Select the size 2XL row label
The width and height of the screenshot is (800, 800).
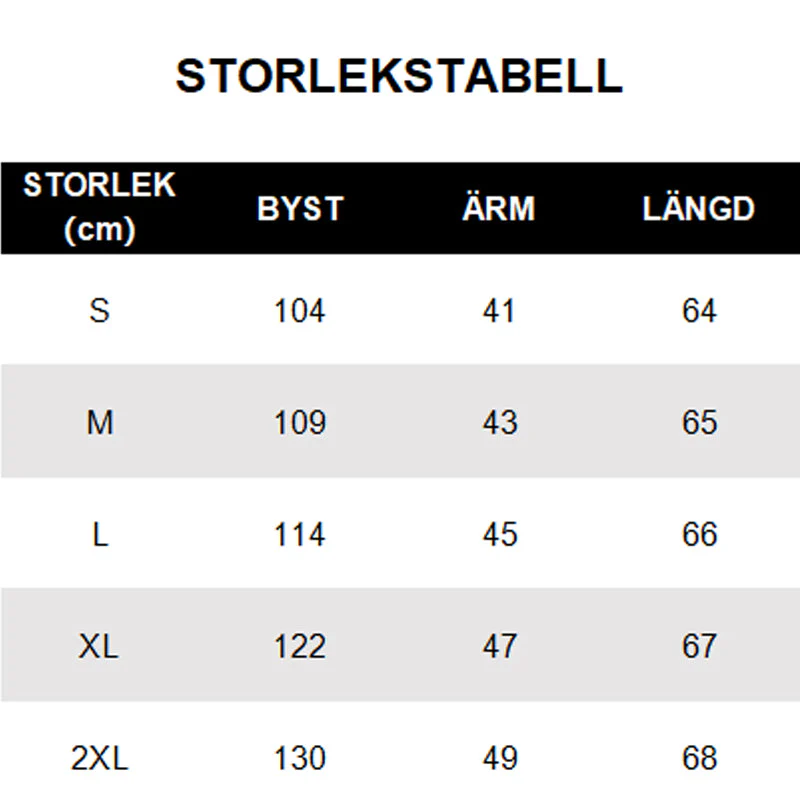[99, 758]
